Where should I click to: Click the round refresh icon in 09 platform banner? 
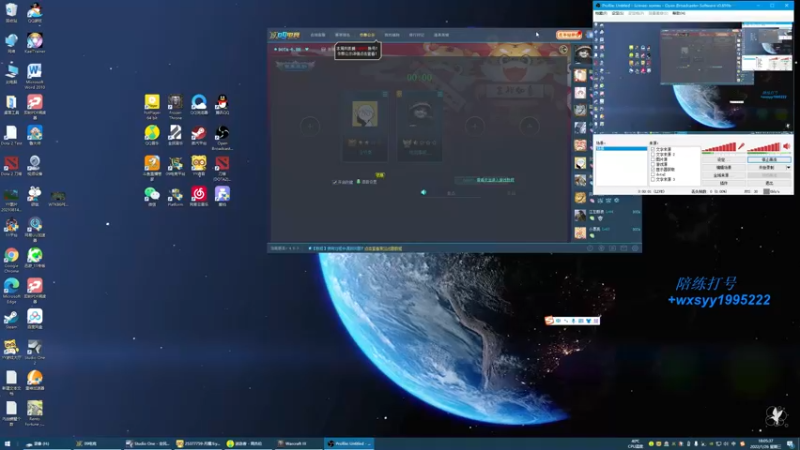point(563,49)
